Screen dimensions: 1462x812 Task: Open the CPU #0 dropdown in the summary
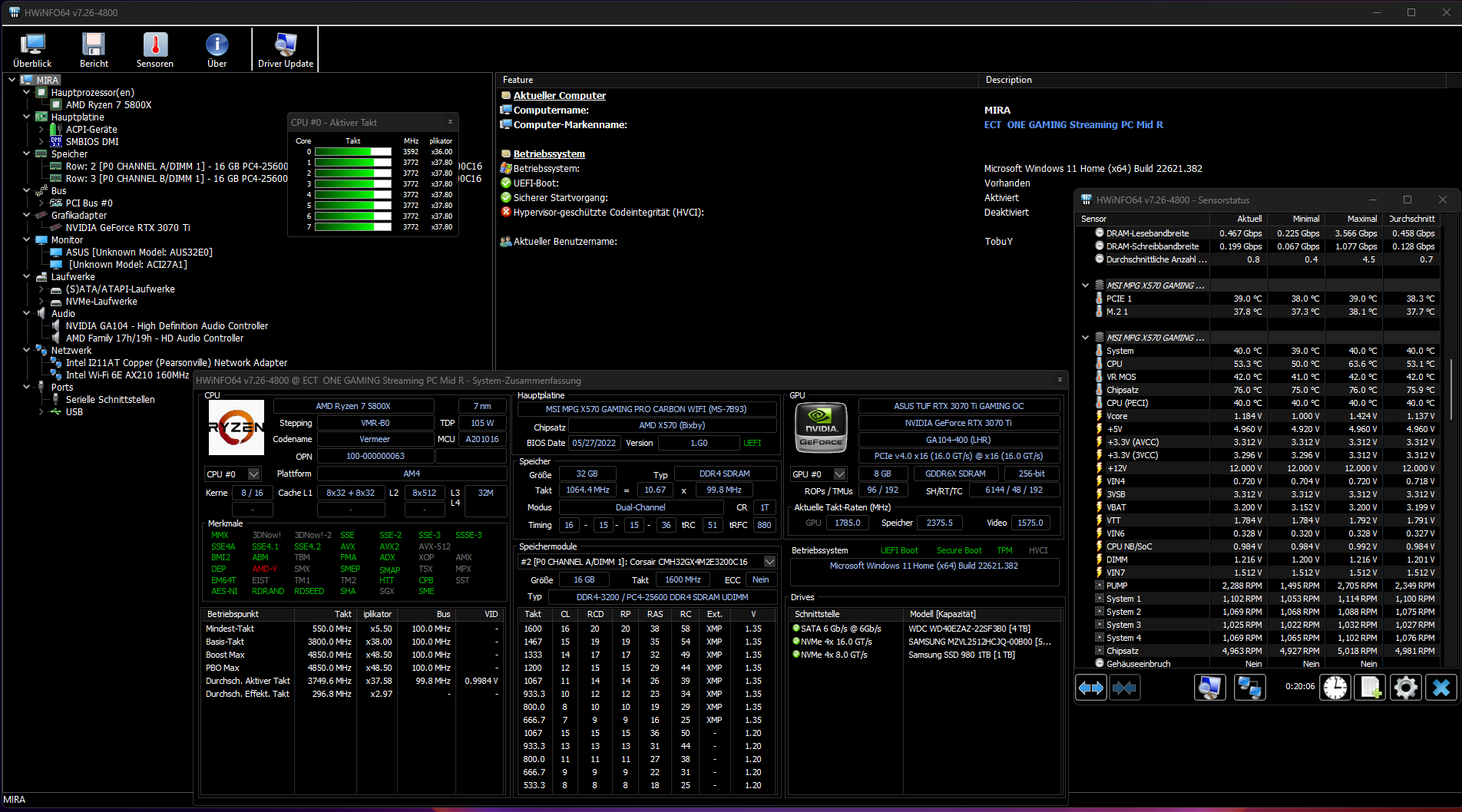[x=253, y=474]
